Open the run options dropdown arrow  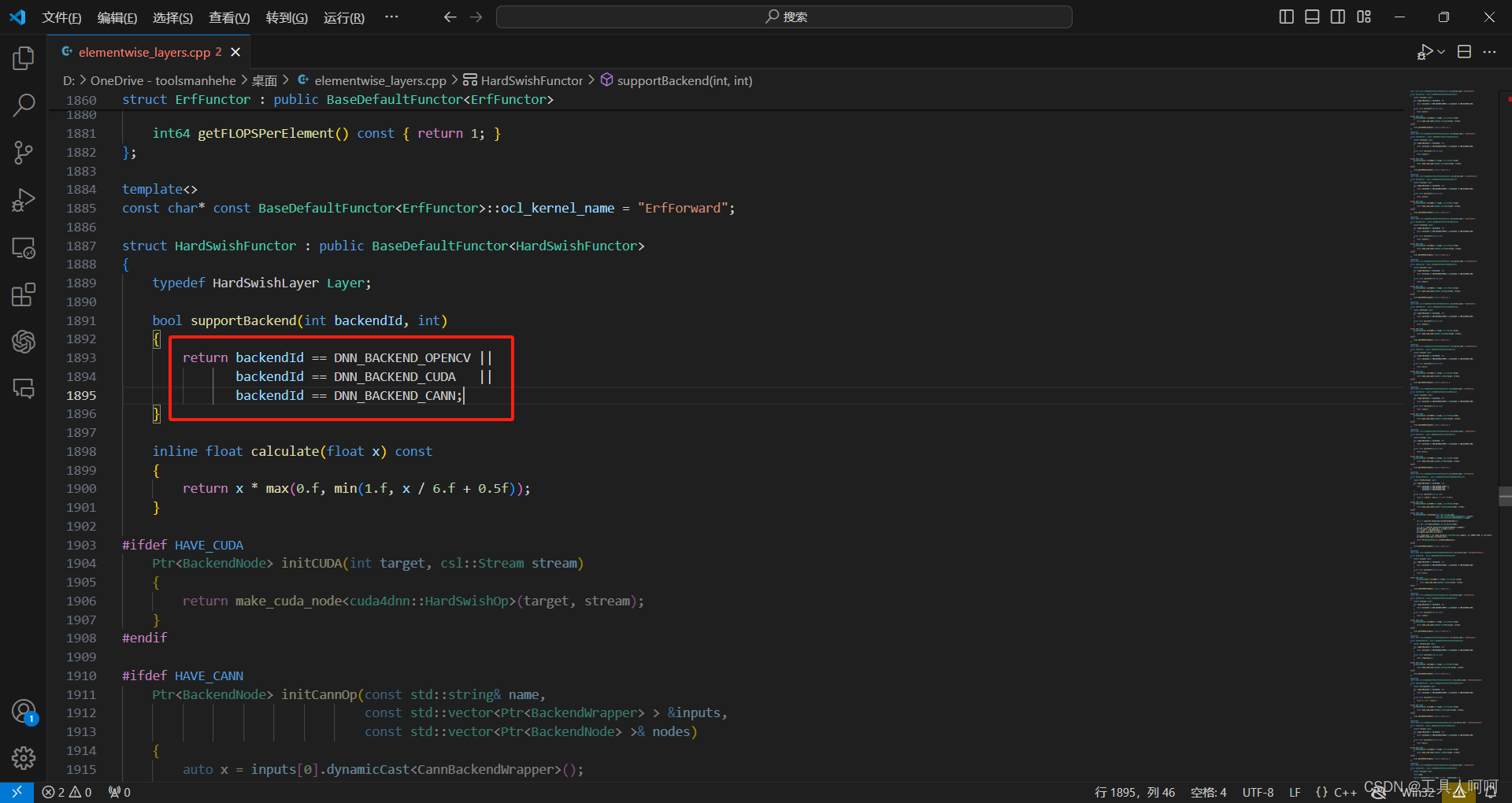(1441, 52)
